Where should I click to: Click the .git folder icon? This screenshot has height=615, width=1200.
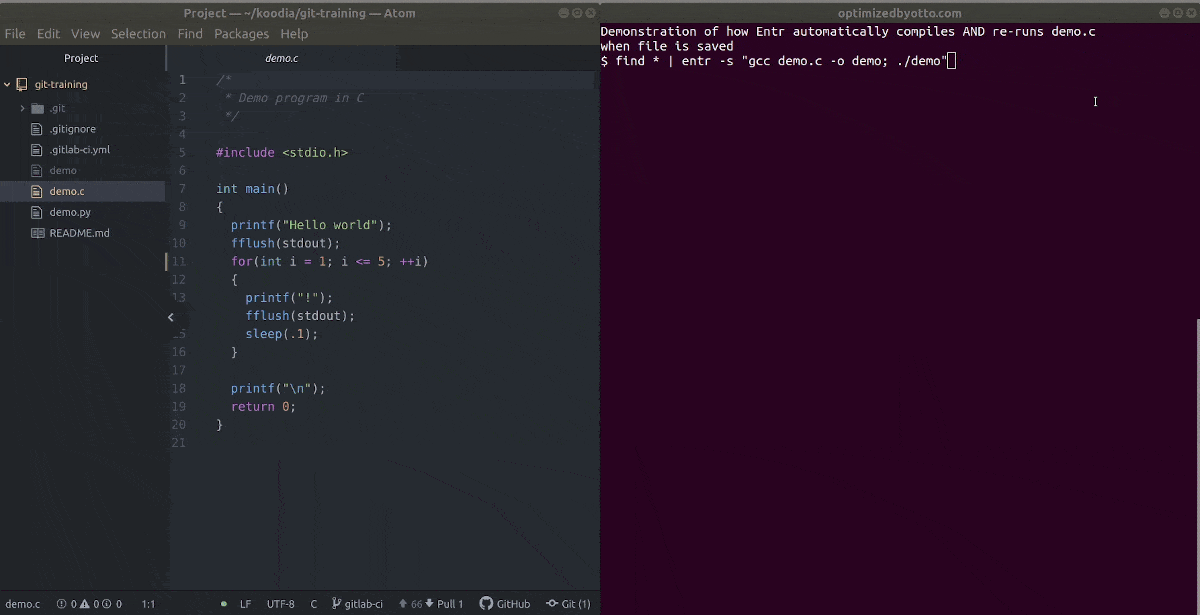tap(38, 108)
